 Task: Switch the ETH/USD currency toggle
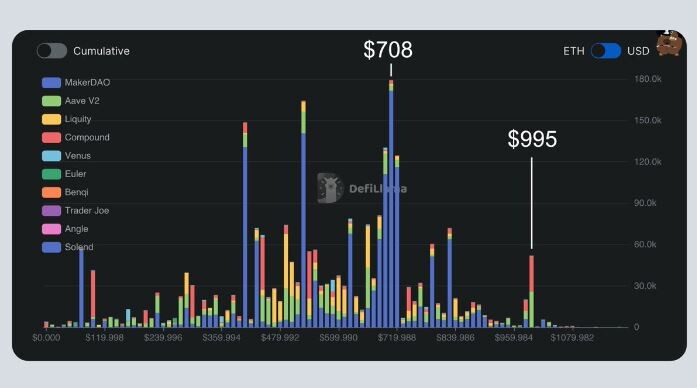[606, 51]
